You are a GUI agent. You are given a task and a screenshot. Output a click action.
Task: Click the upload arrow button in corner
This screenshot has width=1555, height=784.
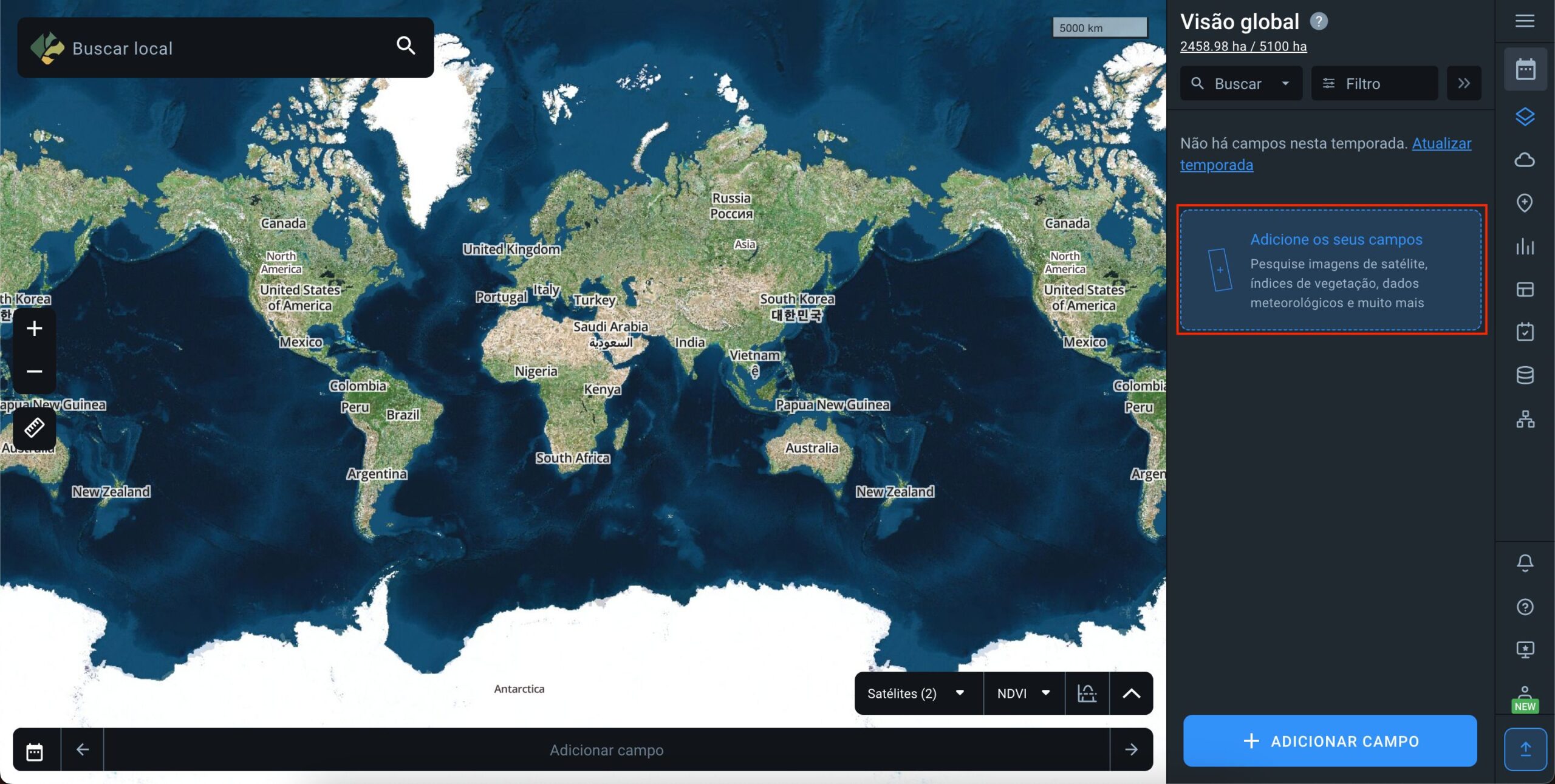(1525, 749)
